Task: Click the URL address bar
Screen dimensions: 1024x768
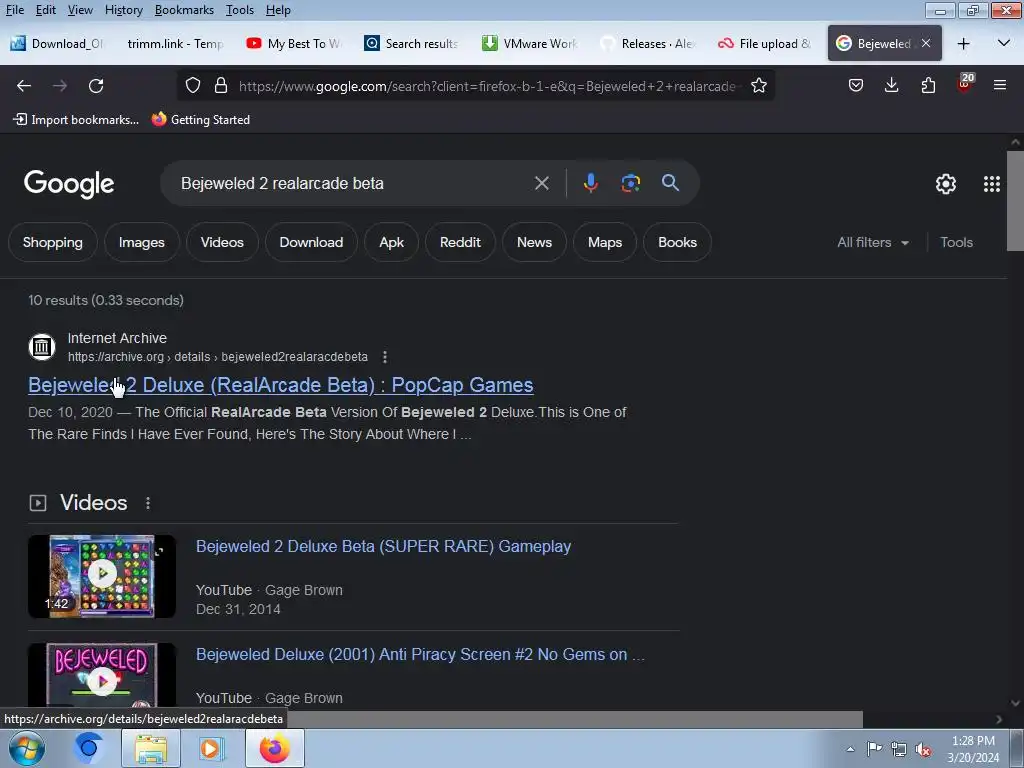Action: pos(487,86)
